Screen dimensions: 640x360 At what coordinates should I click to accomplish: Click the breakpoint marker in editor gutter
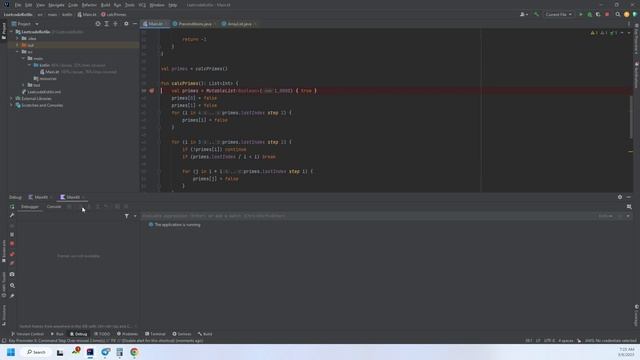click(151, 91)
